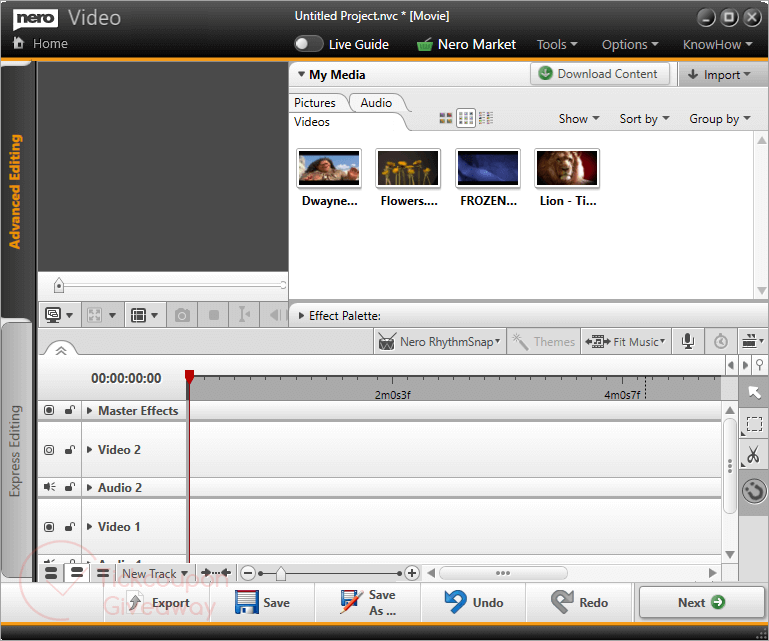
Task: Open the Tools dropdown menu
Action: pyautogui.click(x=557, y=45)
